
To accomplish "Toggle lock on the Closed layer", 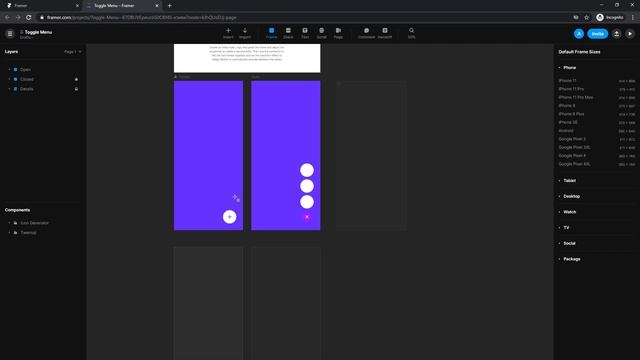I will pos(76,79).
